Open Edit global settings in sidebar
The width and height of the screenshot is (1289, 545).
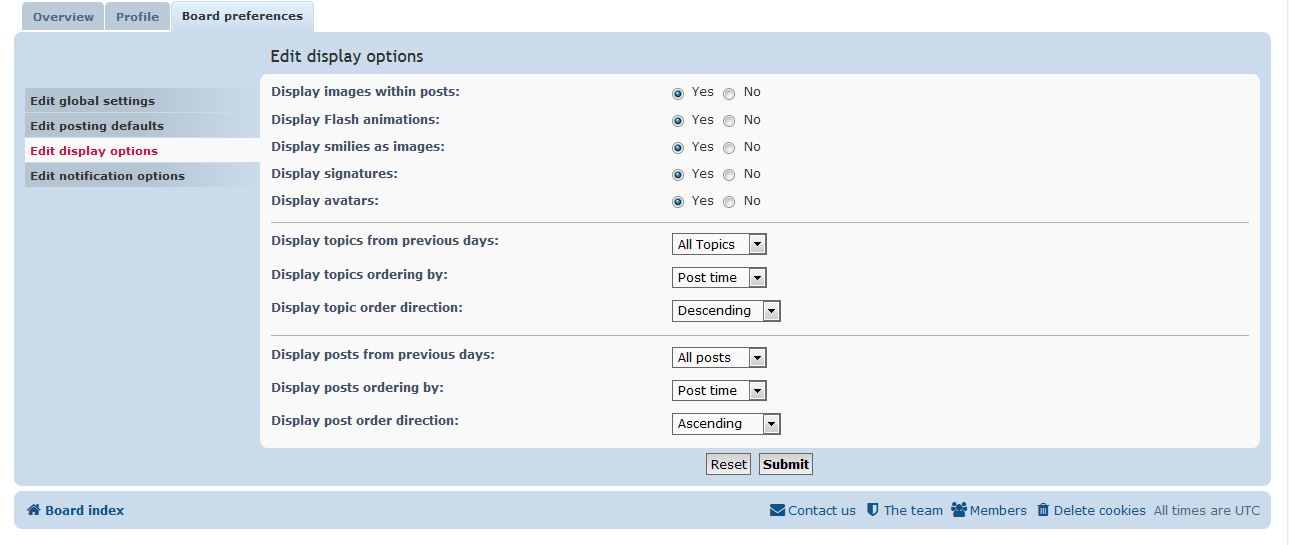92,101
